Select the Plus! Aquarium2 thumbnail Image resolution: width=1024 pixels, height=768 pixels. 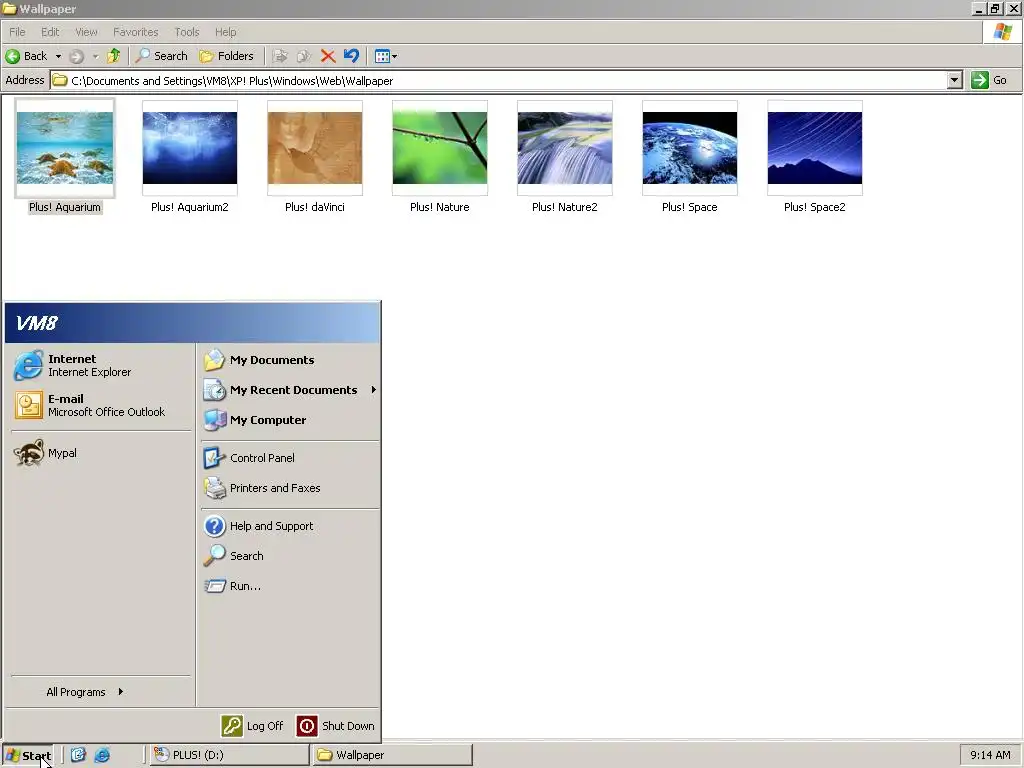coord(190,148)
